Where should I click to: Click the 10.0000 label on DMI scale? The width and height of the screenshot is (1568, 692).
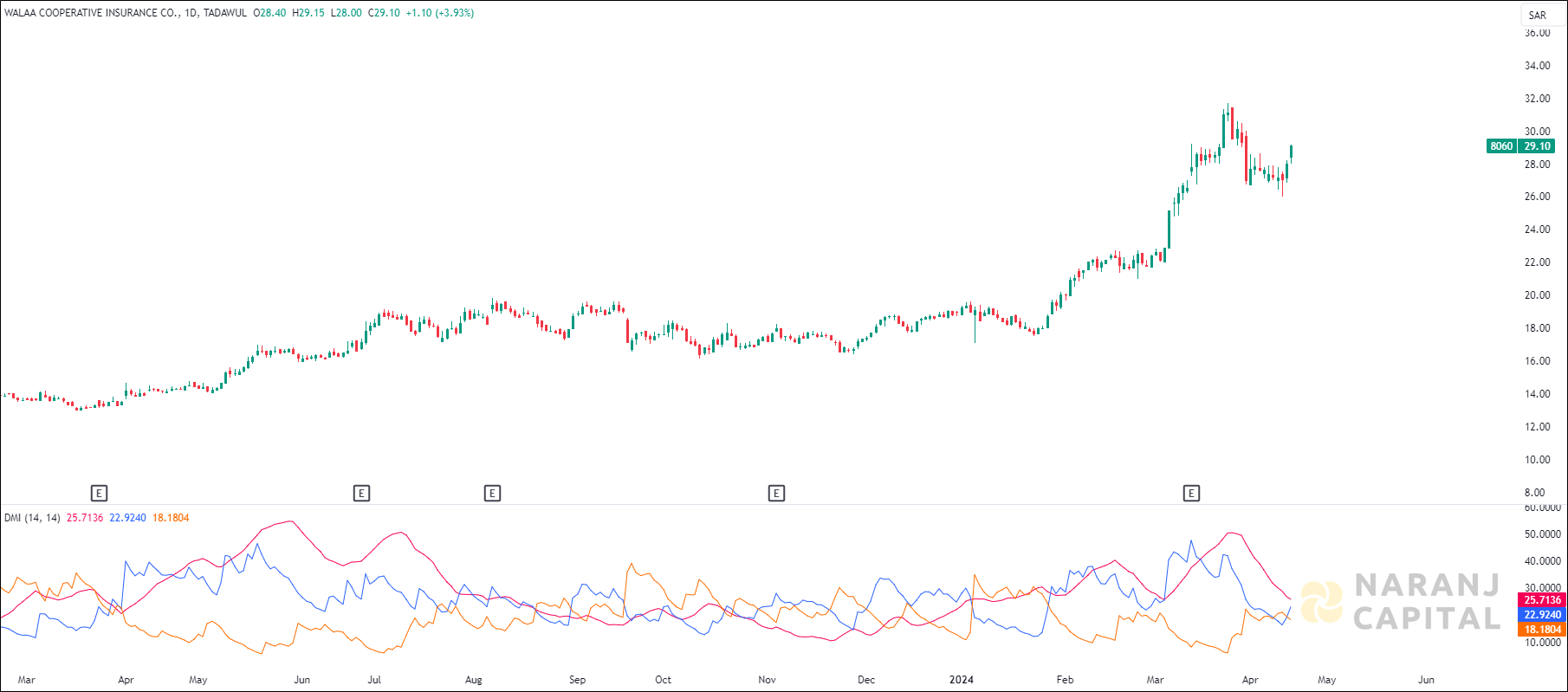[x=1543, y=643]
